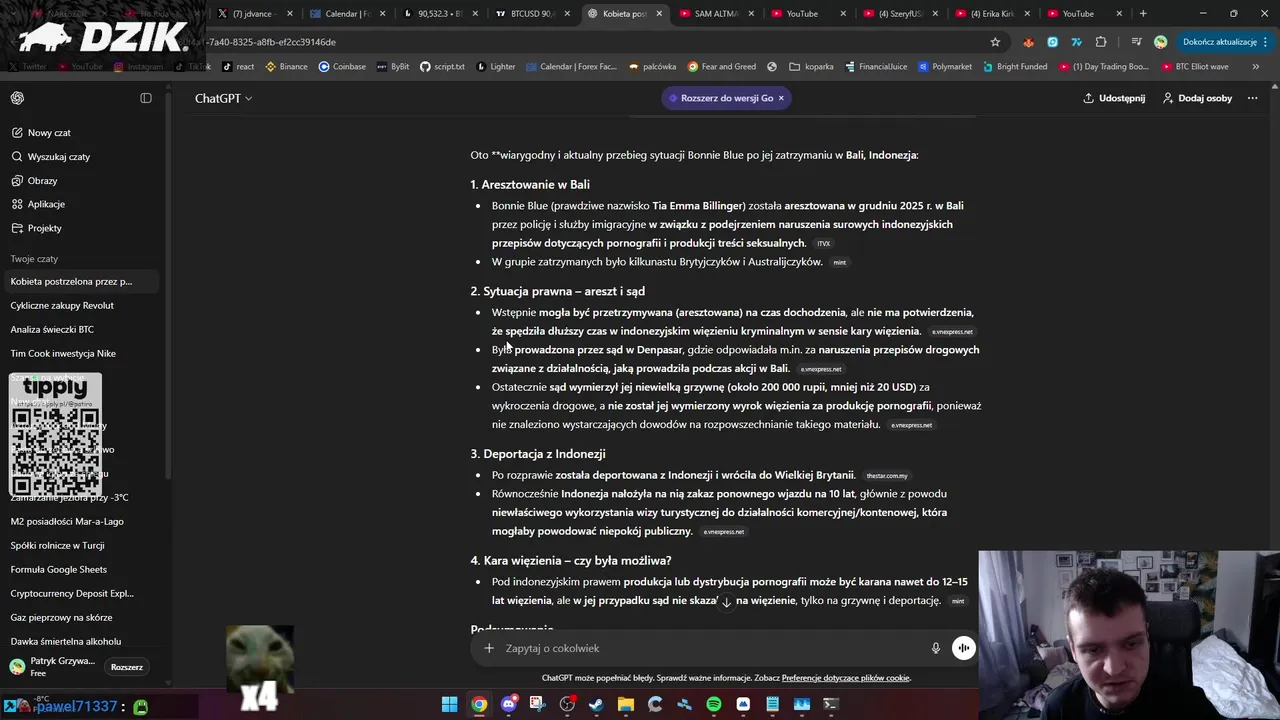Viewport: 1280px width, 720px height.
Task: Open File Explorer from the taskbar
Action: [x=626, y=704]
